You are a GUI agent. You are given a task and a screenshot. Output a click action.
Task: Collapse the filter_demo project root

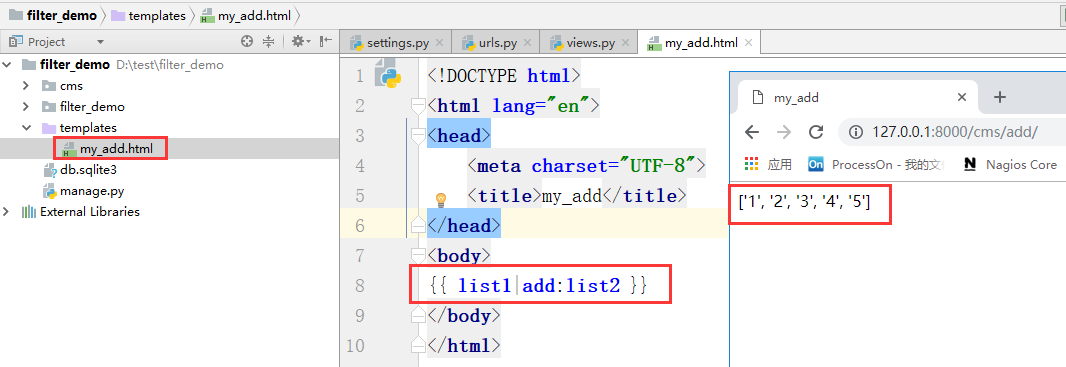[6, 65]
